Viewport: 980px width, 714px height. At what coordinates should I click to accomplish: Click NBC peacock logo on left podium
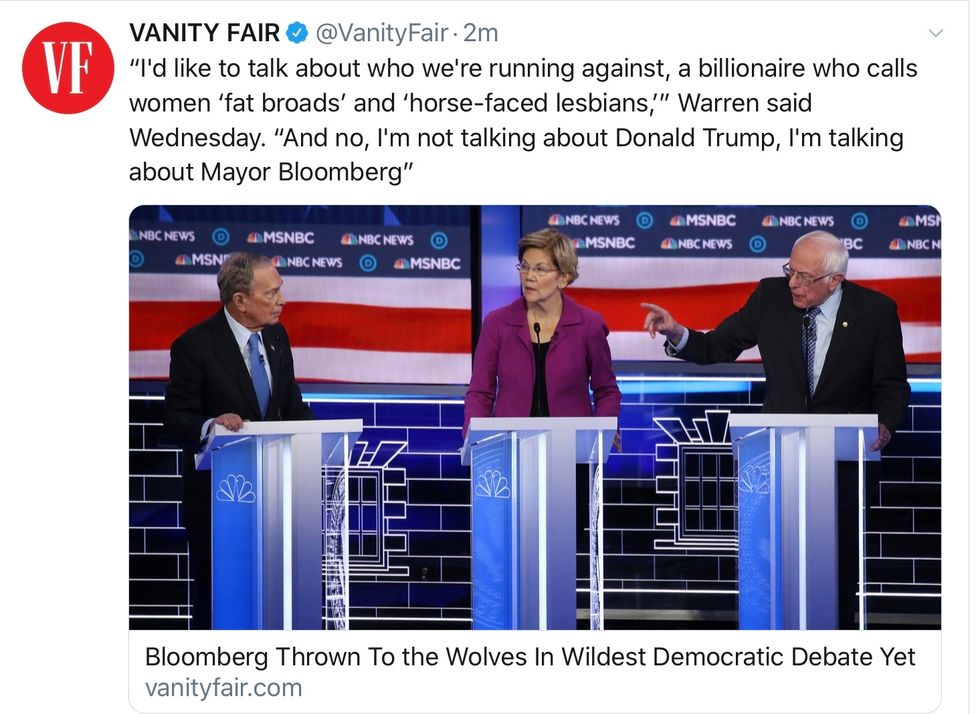coord(236,487)
